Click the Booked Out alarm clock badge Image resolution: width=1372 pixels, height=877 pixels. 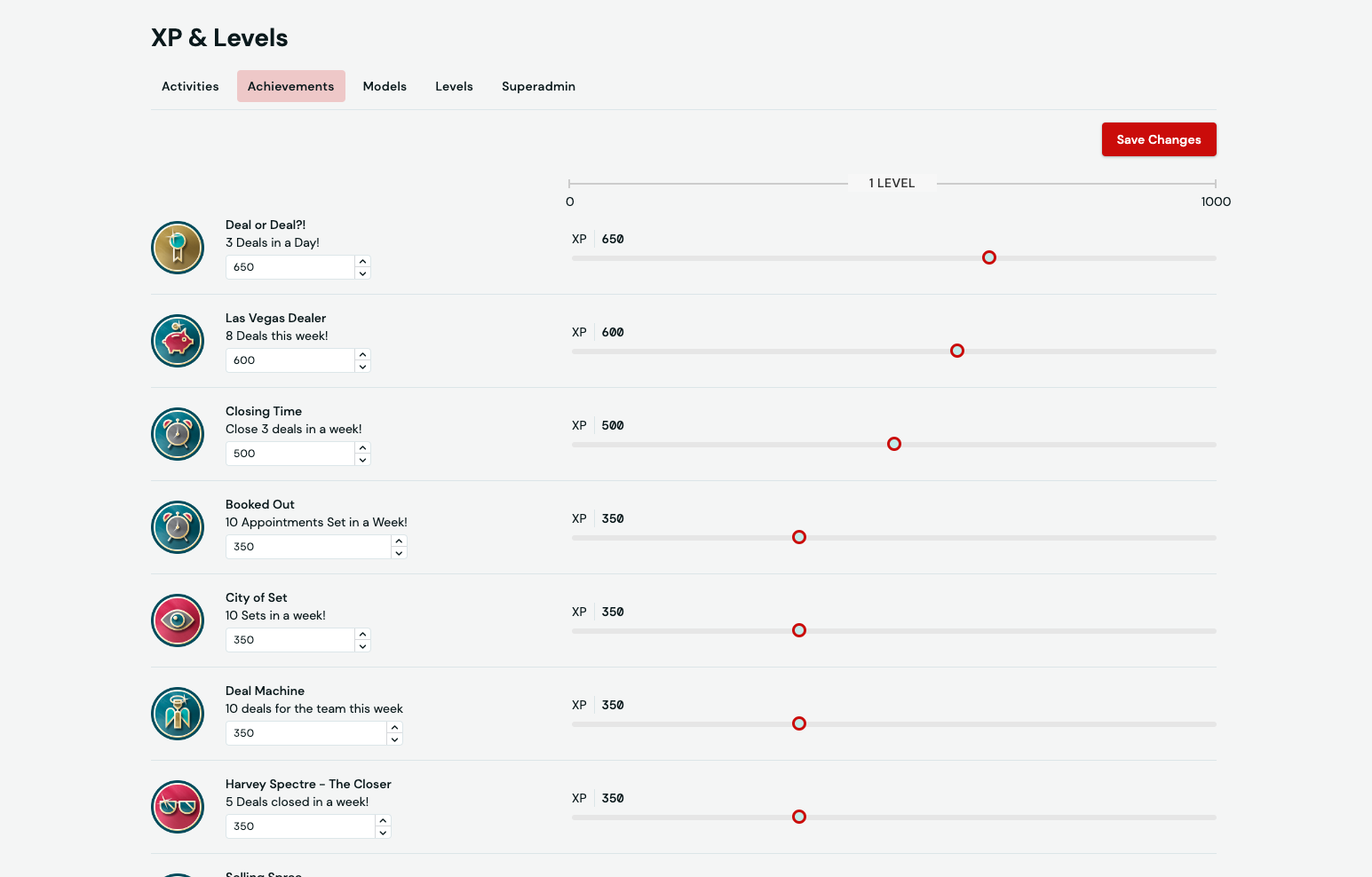[x=178, y=527]
